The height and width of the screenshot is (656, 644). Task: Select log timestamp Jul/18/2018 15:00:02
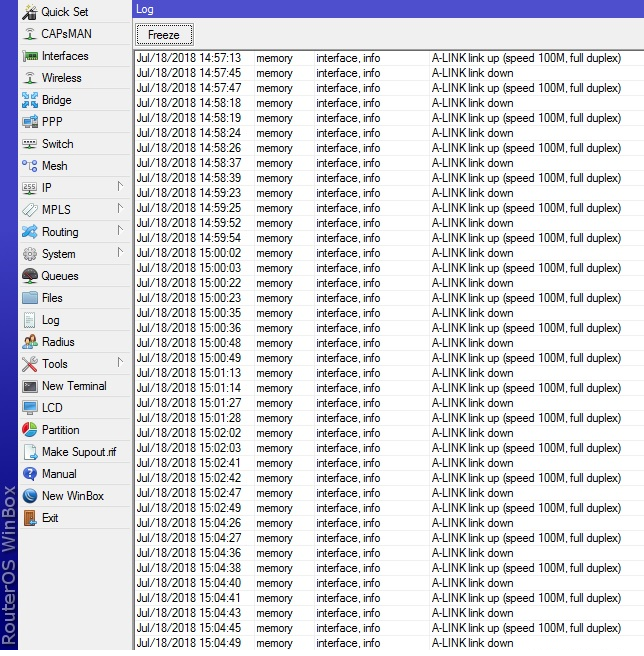pyautogui.click(x=189, y=253)
